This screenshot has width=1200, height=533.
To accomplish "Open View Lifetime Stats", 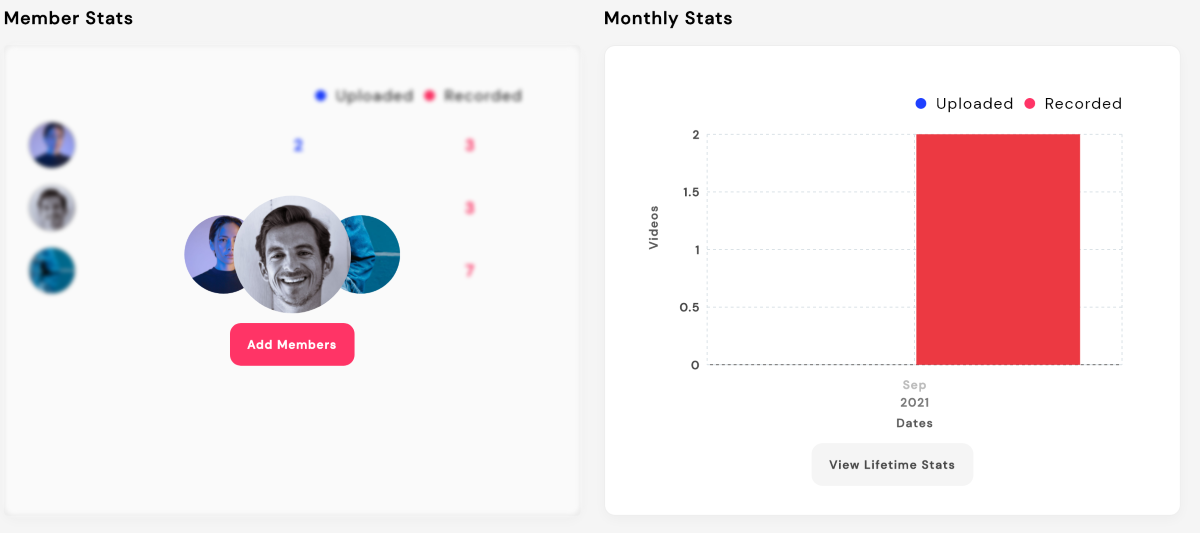I will click(x=892, y=465).
